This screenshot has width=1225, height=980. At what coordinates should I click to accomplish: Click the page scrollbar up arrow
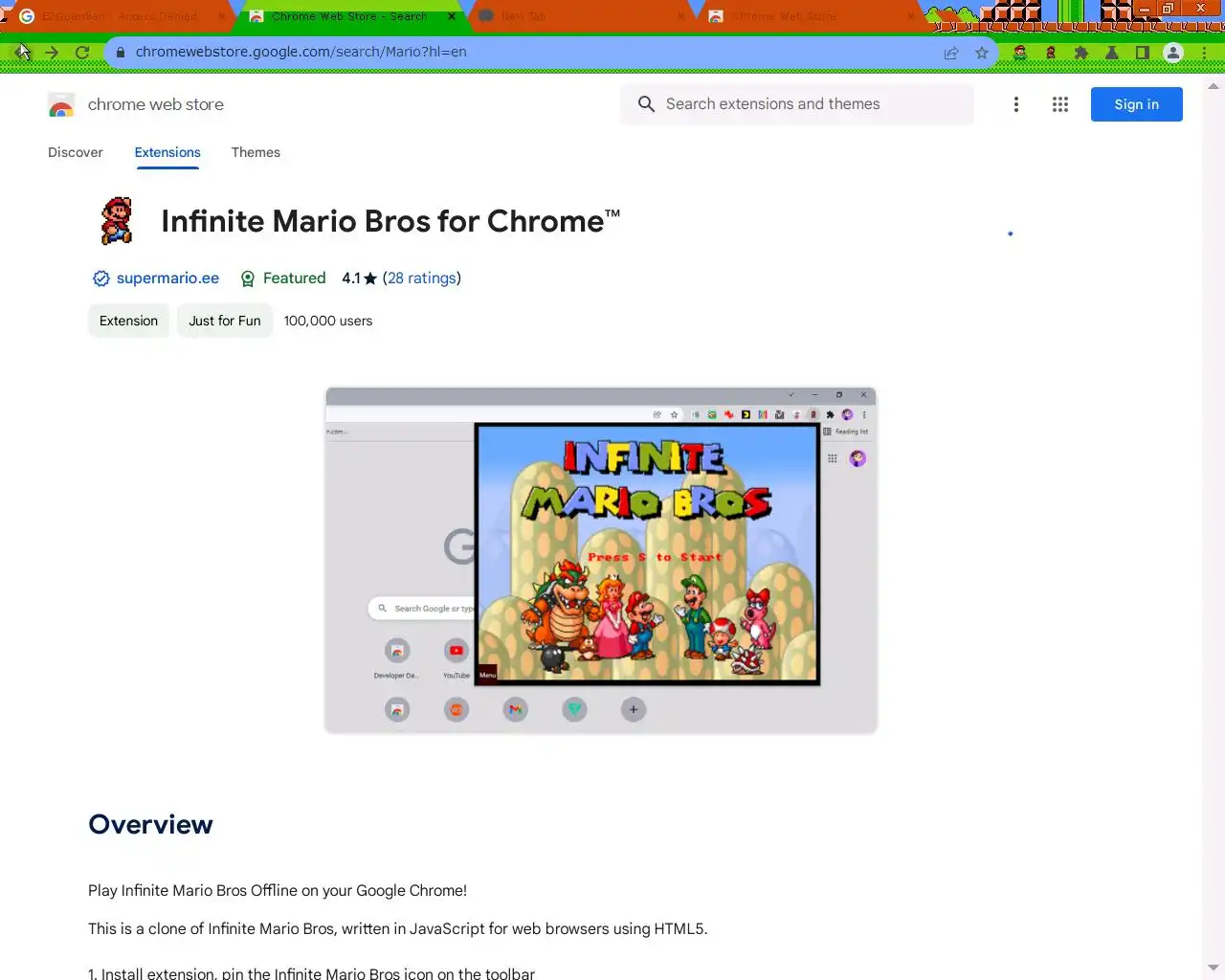(1214, 86)
